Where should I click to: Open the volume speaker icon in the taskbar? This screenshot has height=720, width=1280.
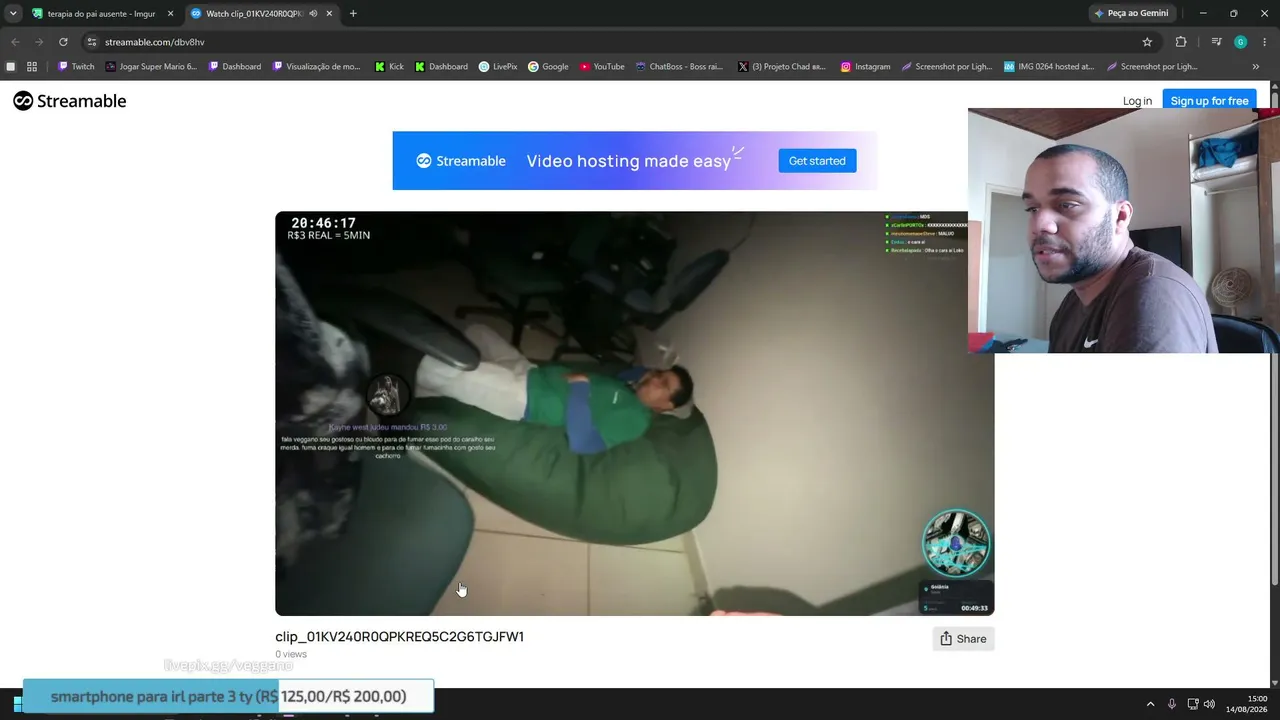click(x=1209, y=704)
